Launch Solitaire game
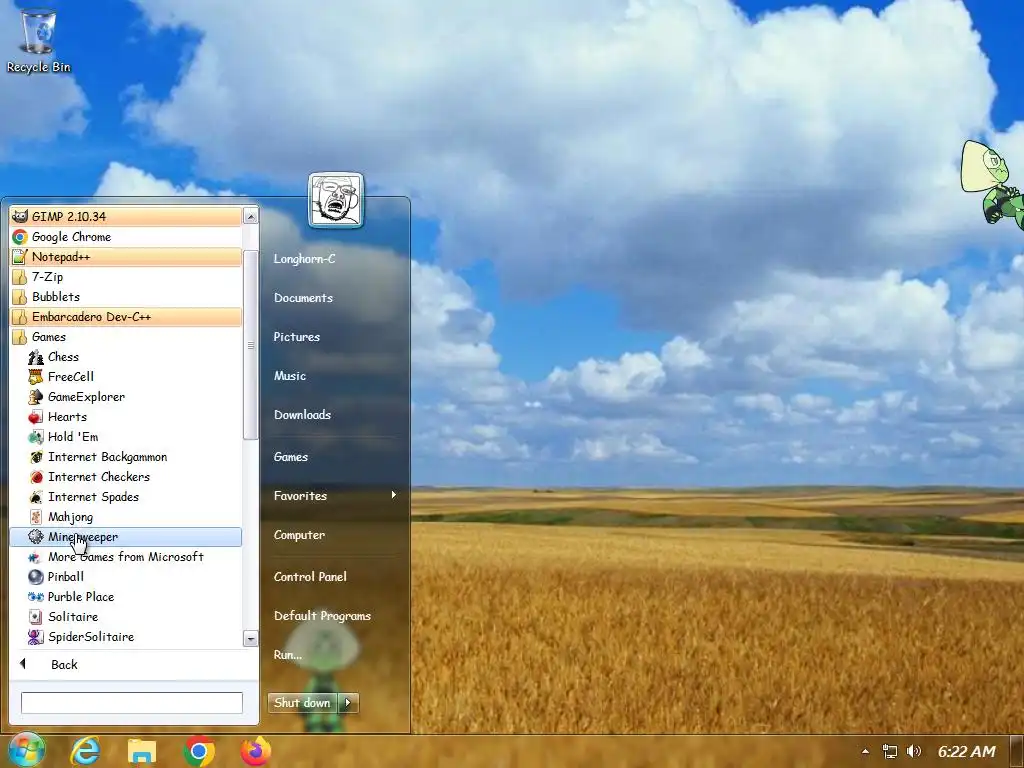 [126, 617]
